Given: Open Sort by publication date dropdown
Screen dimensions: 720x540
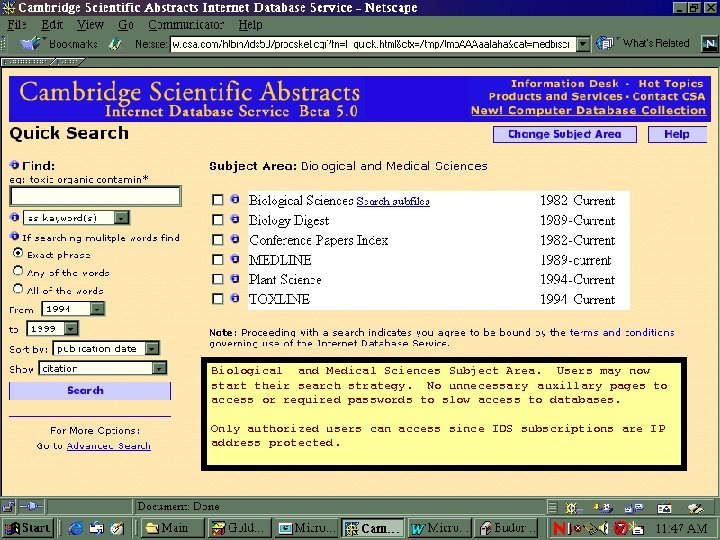Looking at the screenshot, I should [x=106, y=349].
